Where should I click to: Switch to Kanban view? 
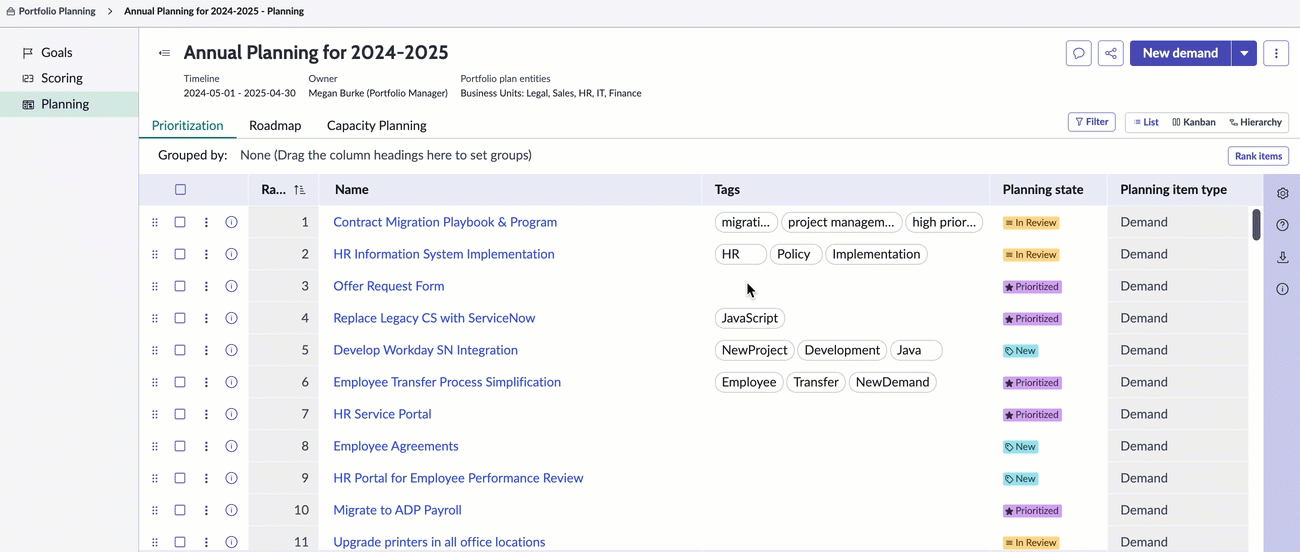tap(1194, 122)
